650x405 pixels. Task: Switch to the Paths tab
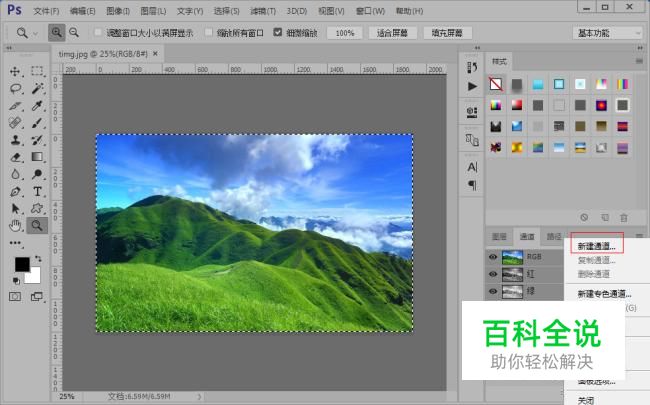click(x=554, y=237)
